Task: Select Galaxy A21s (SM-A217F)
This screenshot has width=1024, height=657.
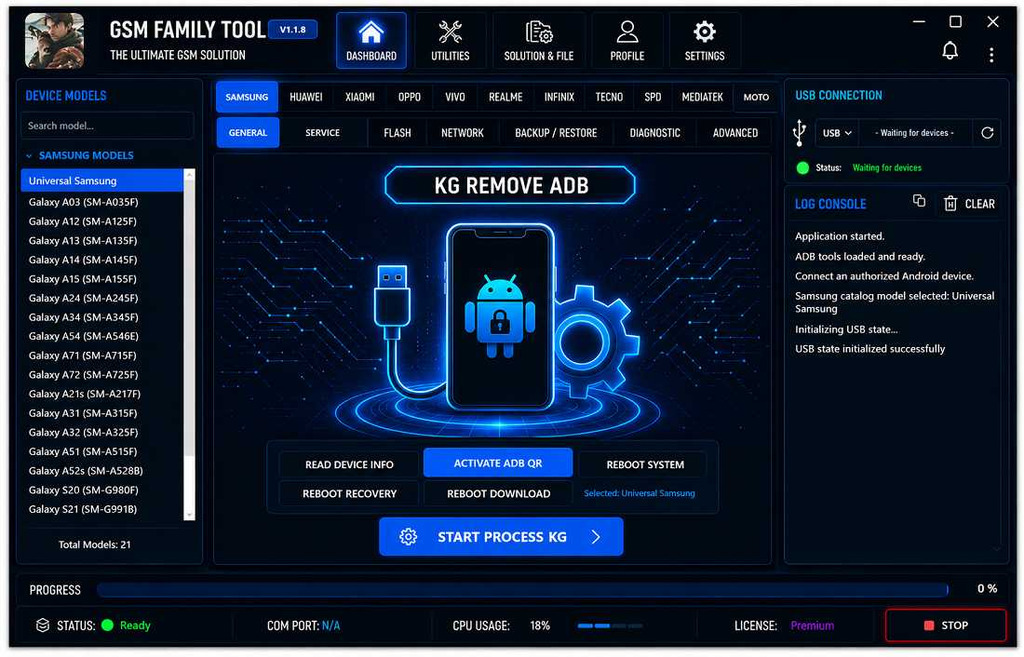Action: pos(102,394)
